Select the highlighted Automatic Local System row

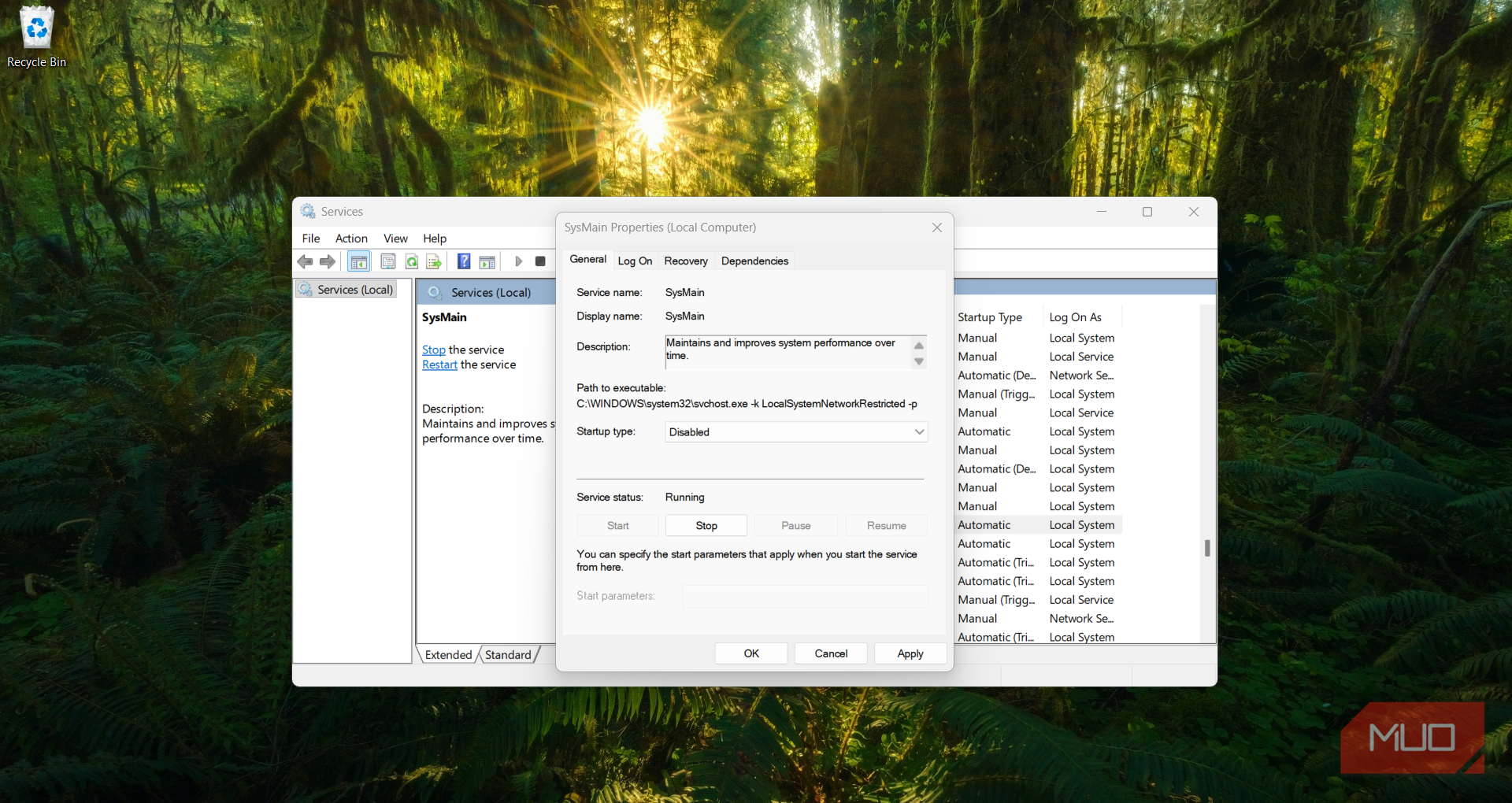[x=1038, y=525]
